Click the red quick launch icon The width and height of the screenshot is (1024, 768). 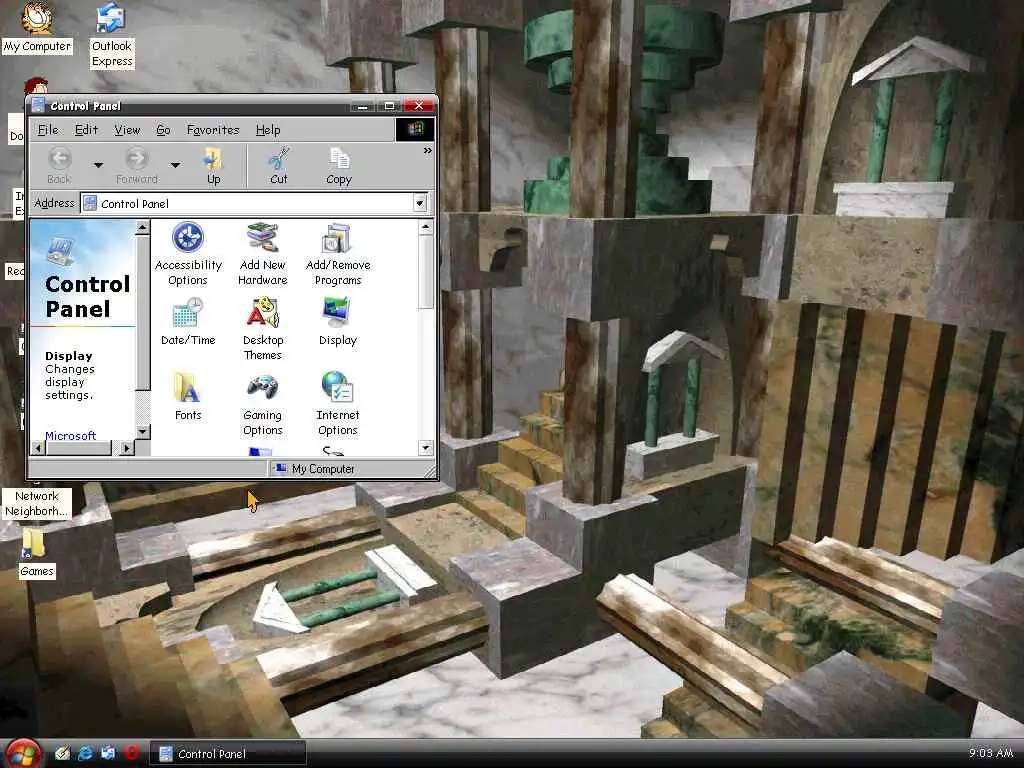point(131,753)
